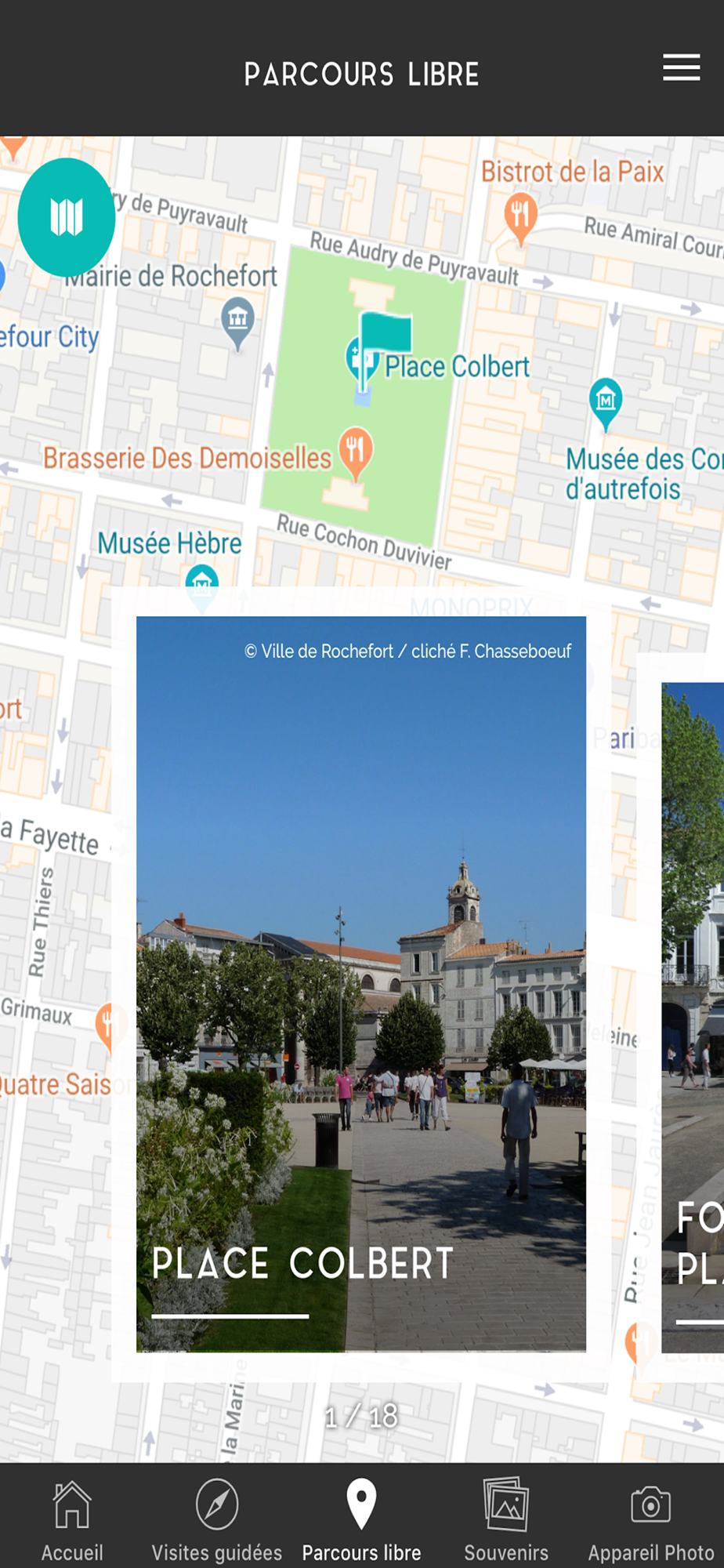Tap the Bistrot de la Paix restaurant pin
724x1568 pixels.
(520, 218)
